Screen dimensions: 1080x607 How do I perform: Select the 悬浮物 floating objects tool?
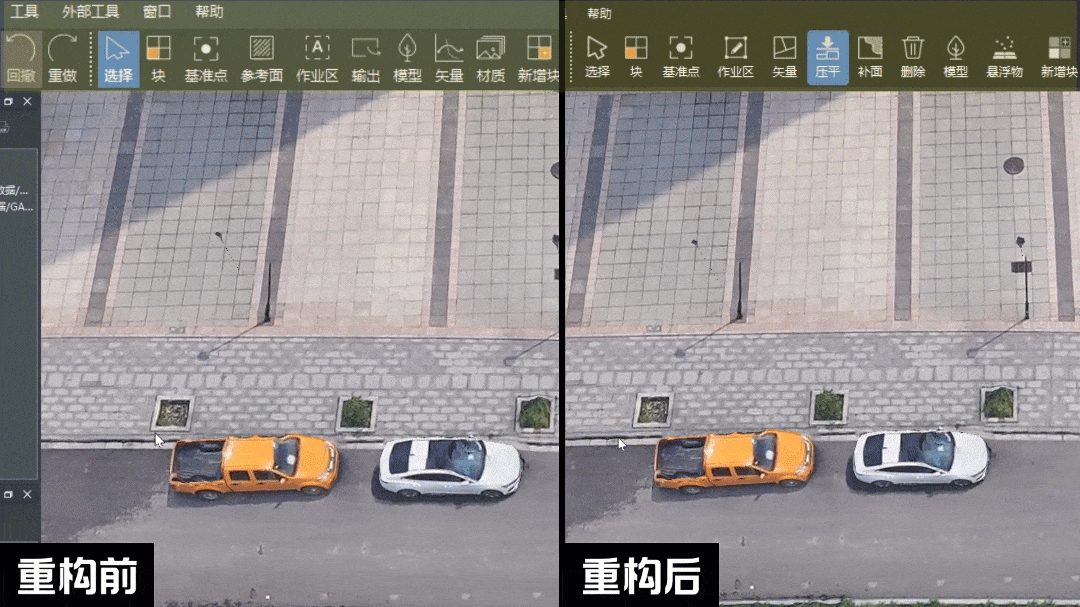click(x=1004, y=57)
